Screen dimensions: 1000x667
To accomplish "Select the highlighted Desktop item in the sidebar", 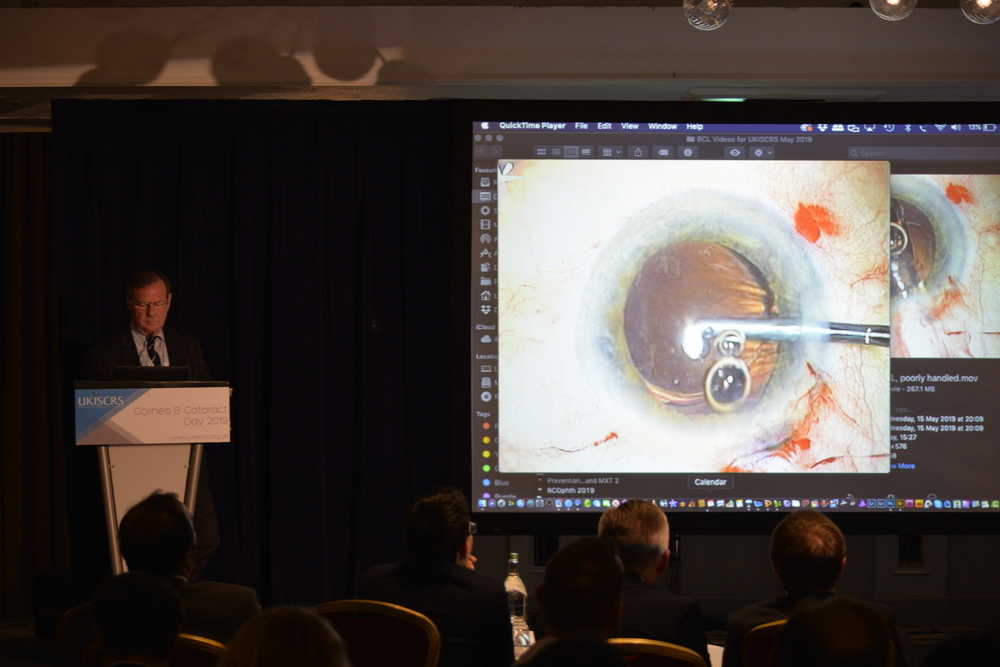I will click(x=485, y=196).
